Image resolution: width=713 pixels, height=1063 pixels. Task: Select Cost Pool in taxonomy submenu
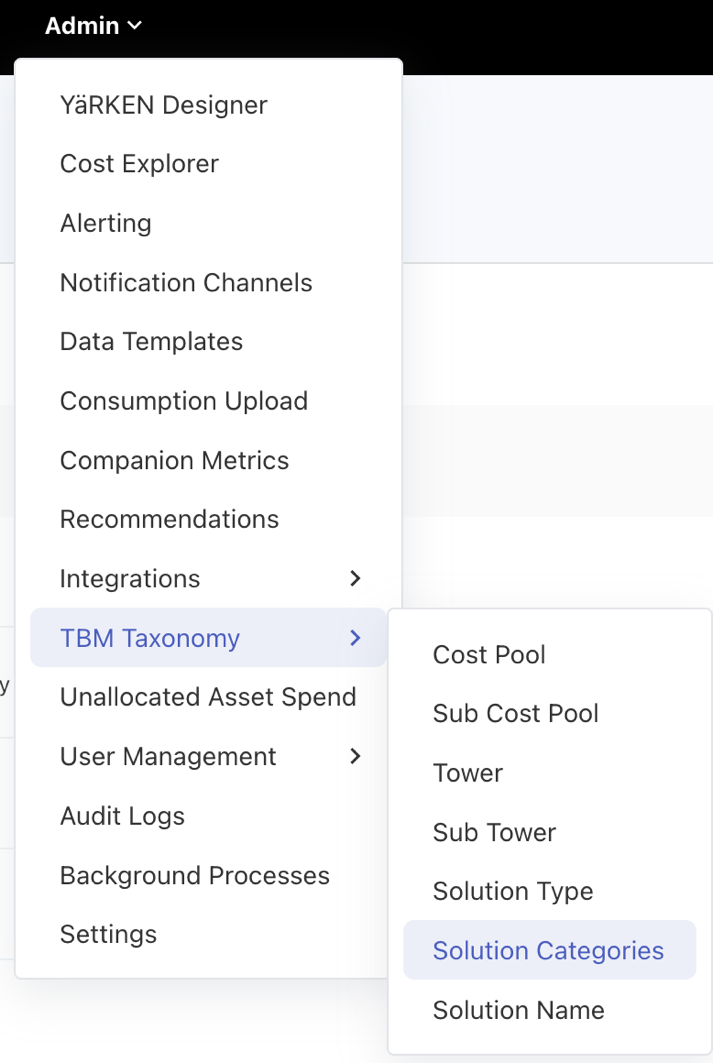(489, 655)
